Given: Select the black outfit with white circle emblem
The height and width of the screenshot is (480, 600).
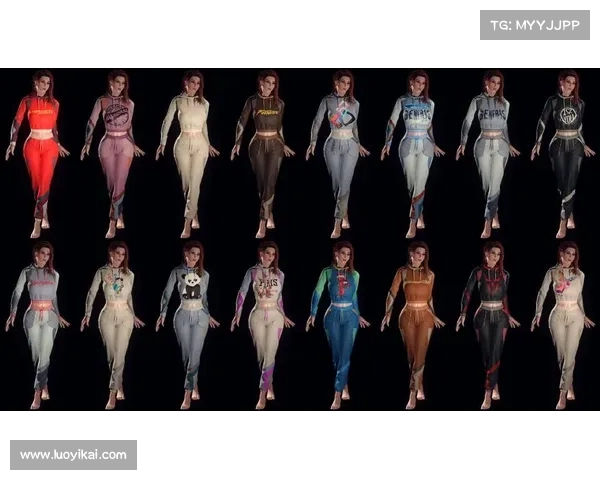Looking at the screenshot, I should point(562,153).
